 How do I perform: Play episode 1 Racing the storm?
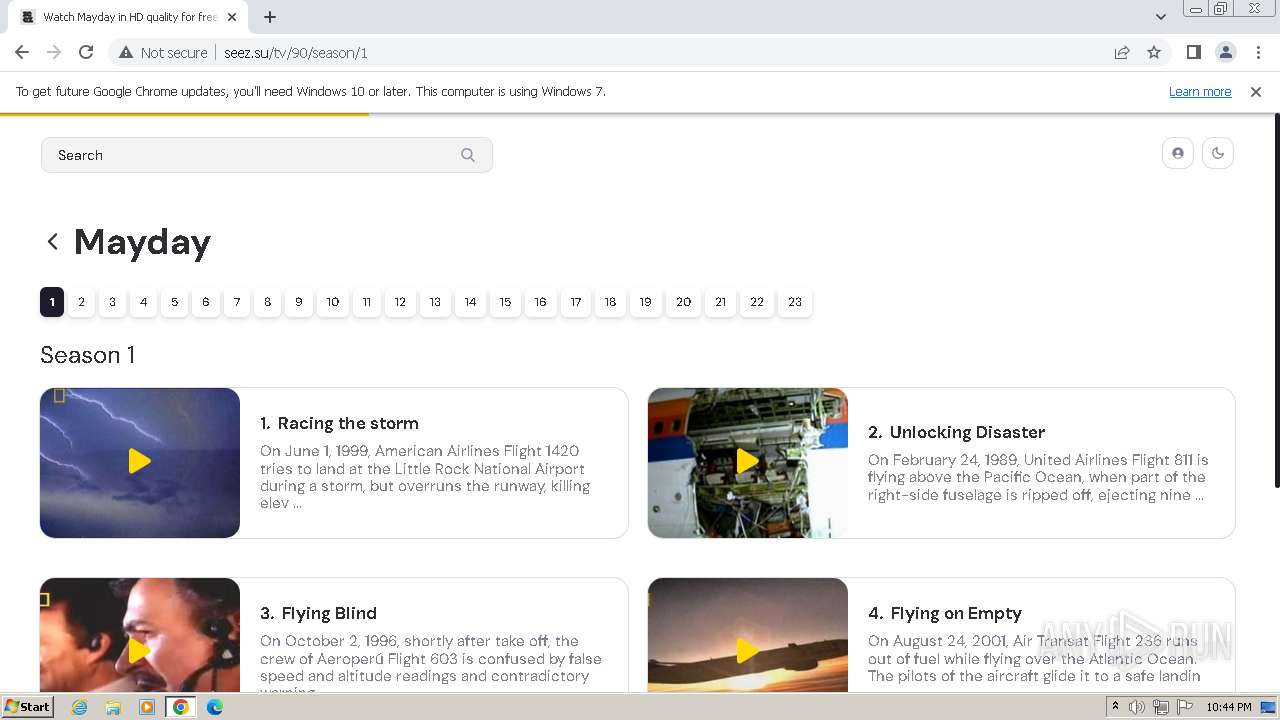140,462
